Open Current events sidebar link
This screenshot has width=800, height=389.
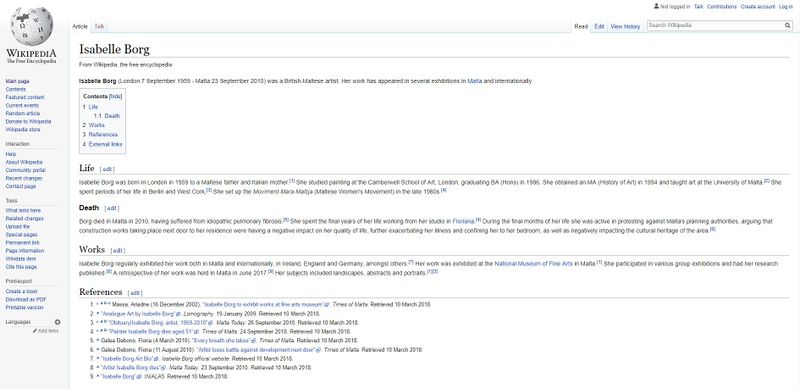click(x=22, y=106)
